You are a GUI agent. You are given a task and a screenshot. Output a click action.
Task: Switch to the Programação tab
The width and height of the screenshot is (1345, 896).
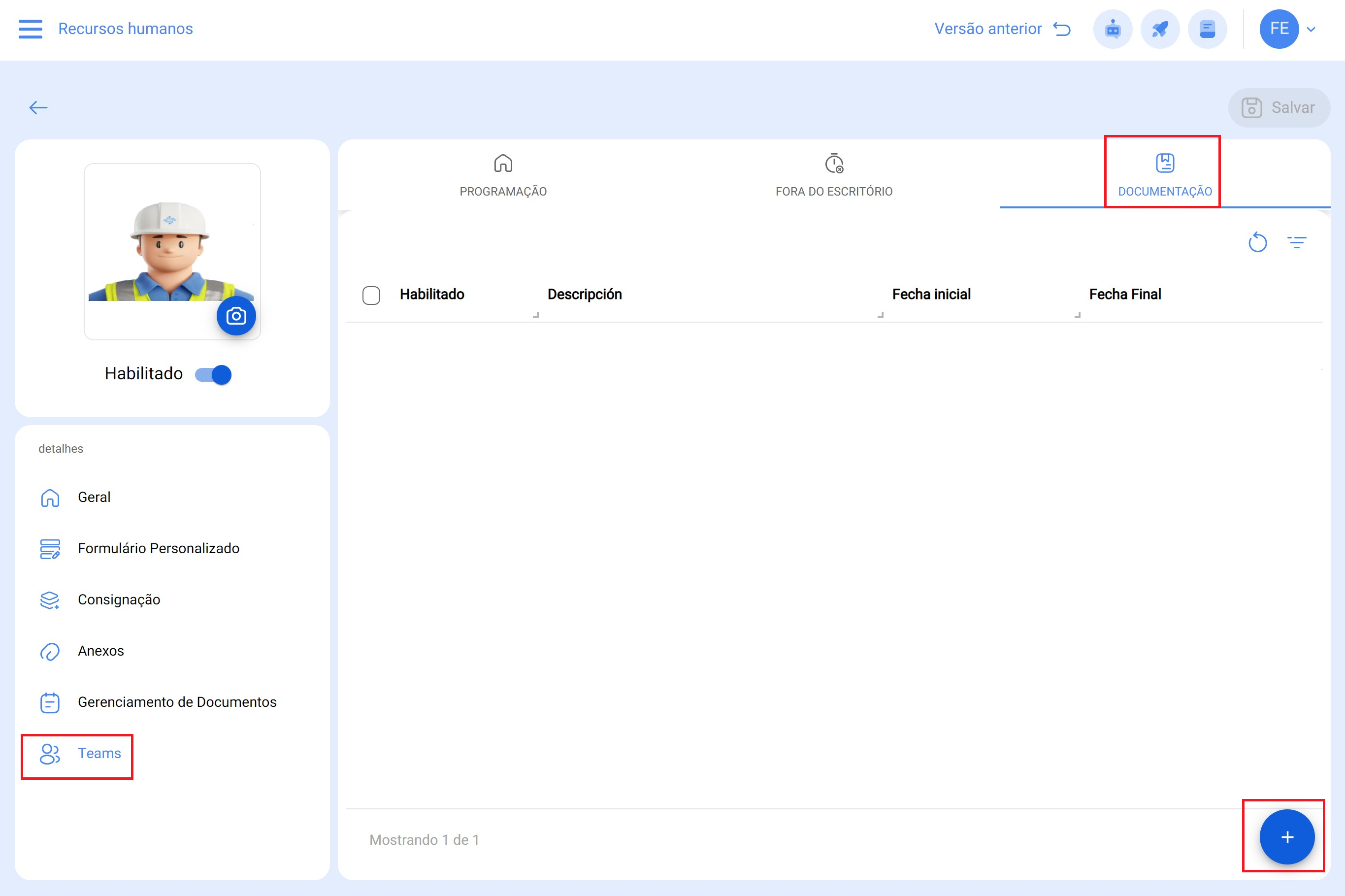[x=503, y=175]
